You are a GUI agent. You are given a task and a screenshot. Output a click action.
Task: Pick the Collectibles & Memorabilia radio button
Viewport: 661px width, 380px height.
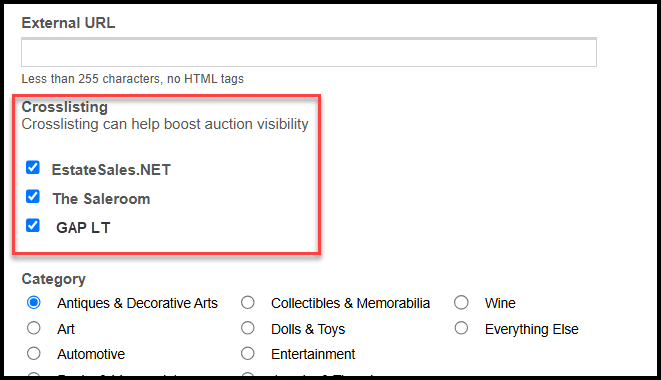[247, 302]
